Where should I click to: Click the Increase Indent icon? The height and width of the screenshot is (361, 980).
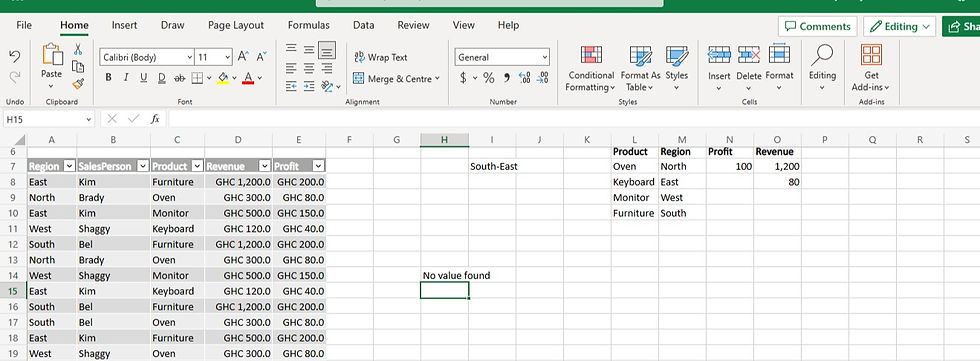click(x=309, y=86)
